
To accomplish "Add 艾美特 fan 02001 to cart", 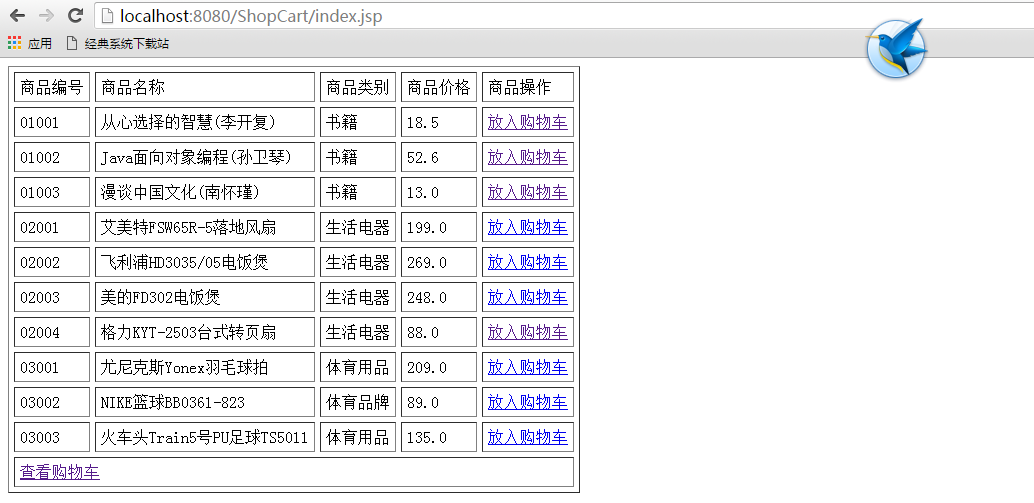I will [x=528, y=227].
